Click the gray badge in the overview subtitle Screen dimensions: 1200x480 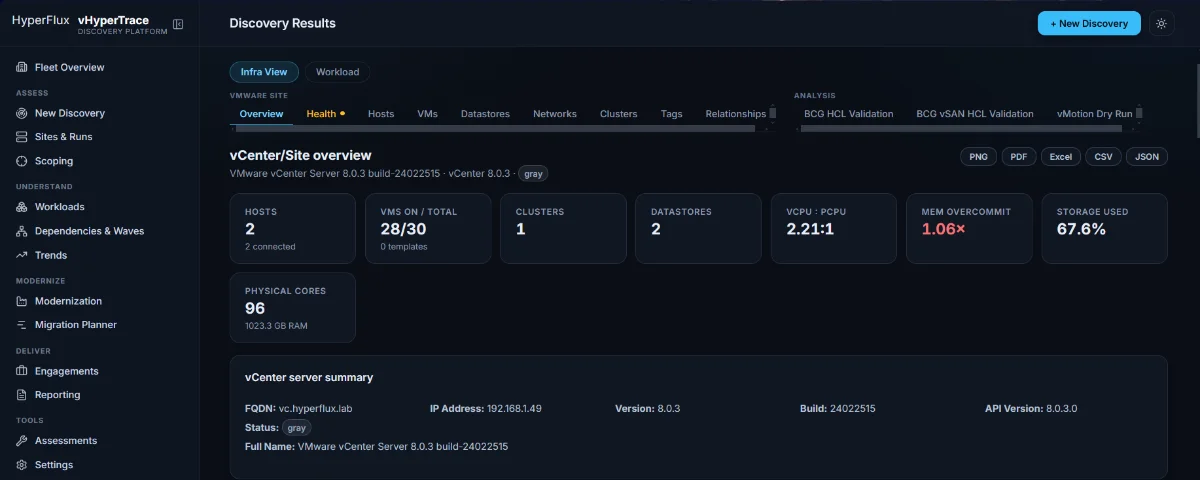click(x=533, y=174)
